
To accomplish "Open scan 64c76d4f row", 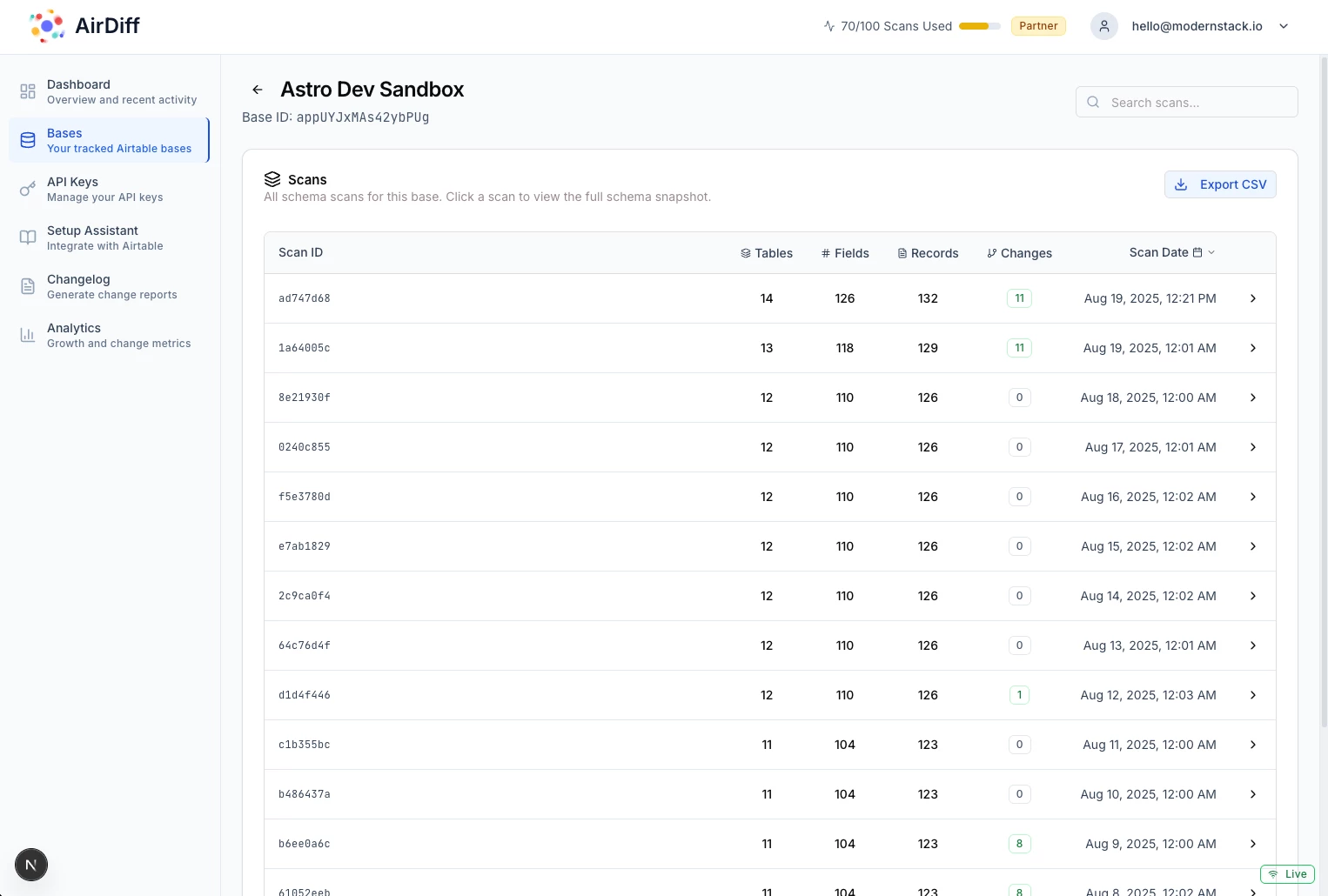I will coord(770,645).
